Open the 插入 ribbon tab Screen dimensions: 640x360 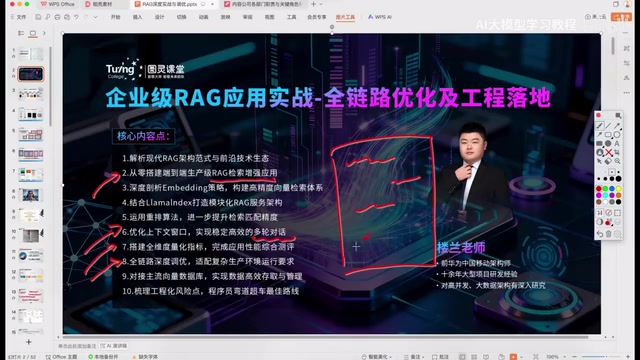(x=138, y=17)
